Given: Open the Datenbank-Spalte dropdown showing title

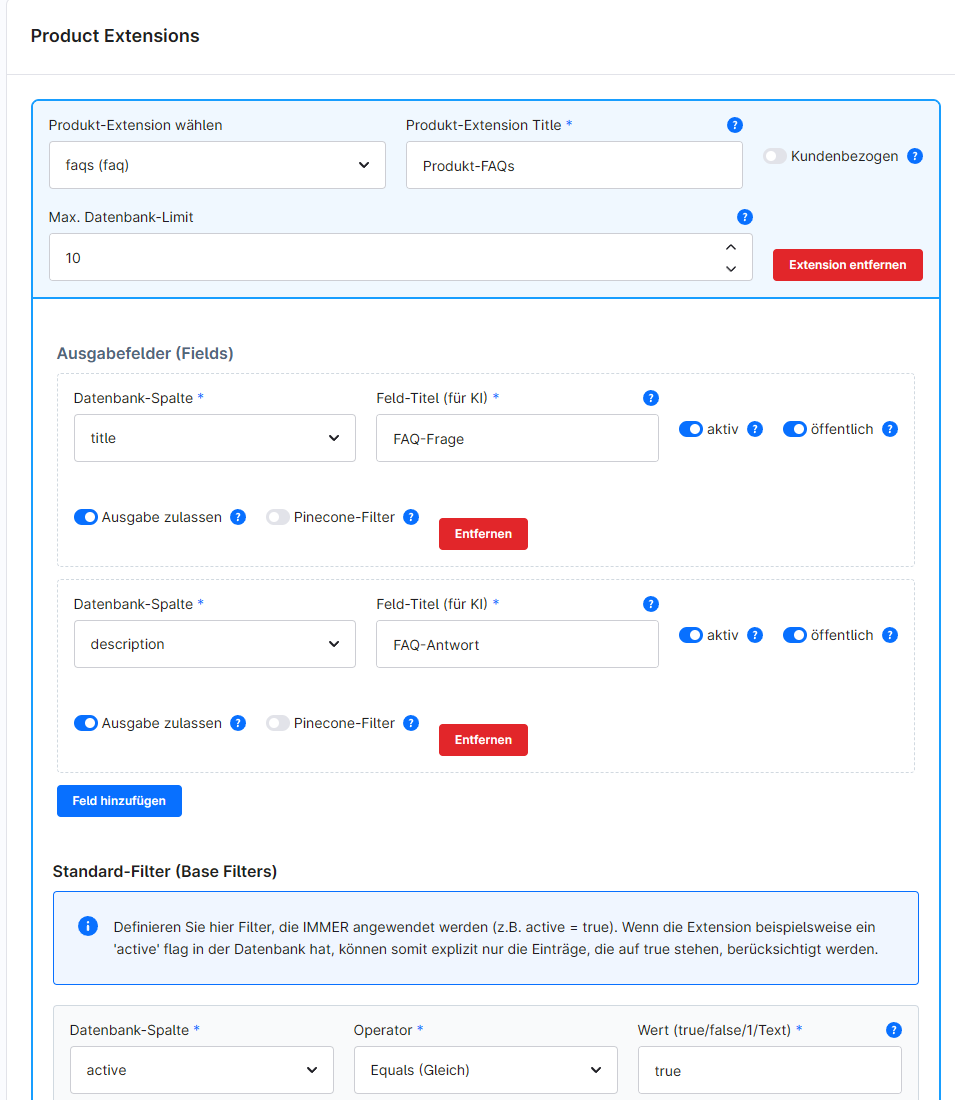Looking at the screenshot, I should pos(214,437).
